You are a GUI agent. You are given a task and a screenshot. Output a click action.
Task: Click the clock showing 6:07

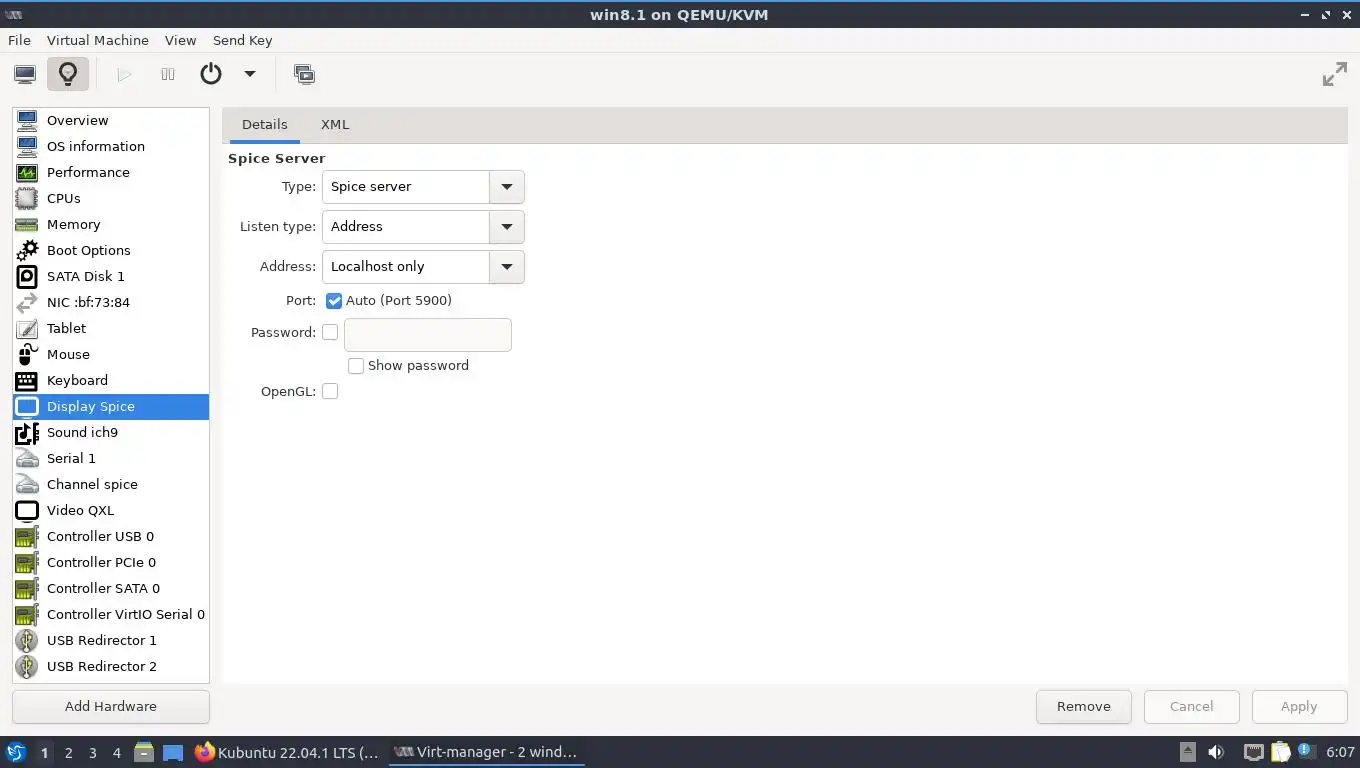tap(1340, 752)
